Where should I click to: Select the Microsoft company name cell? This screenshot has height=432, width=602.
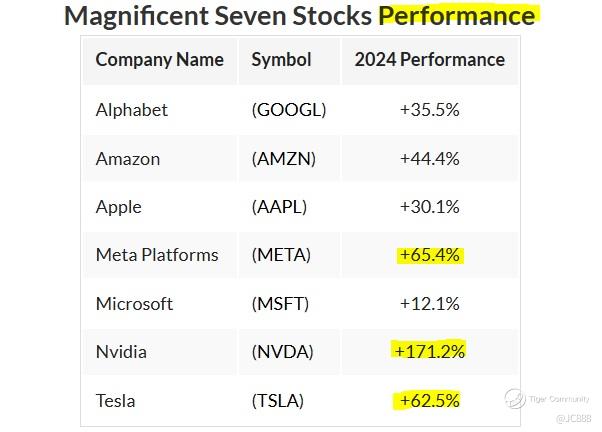(x=134, y=303)
